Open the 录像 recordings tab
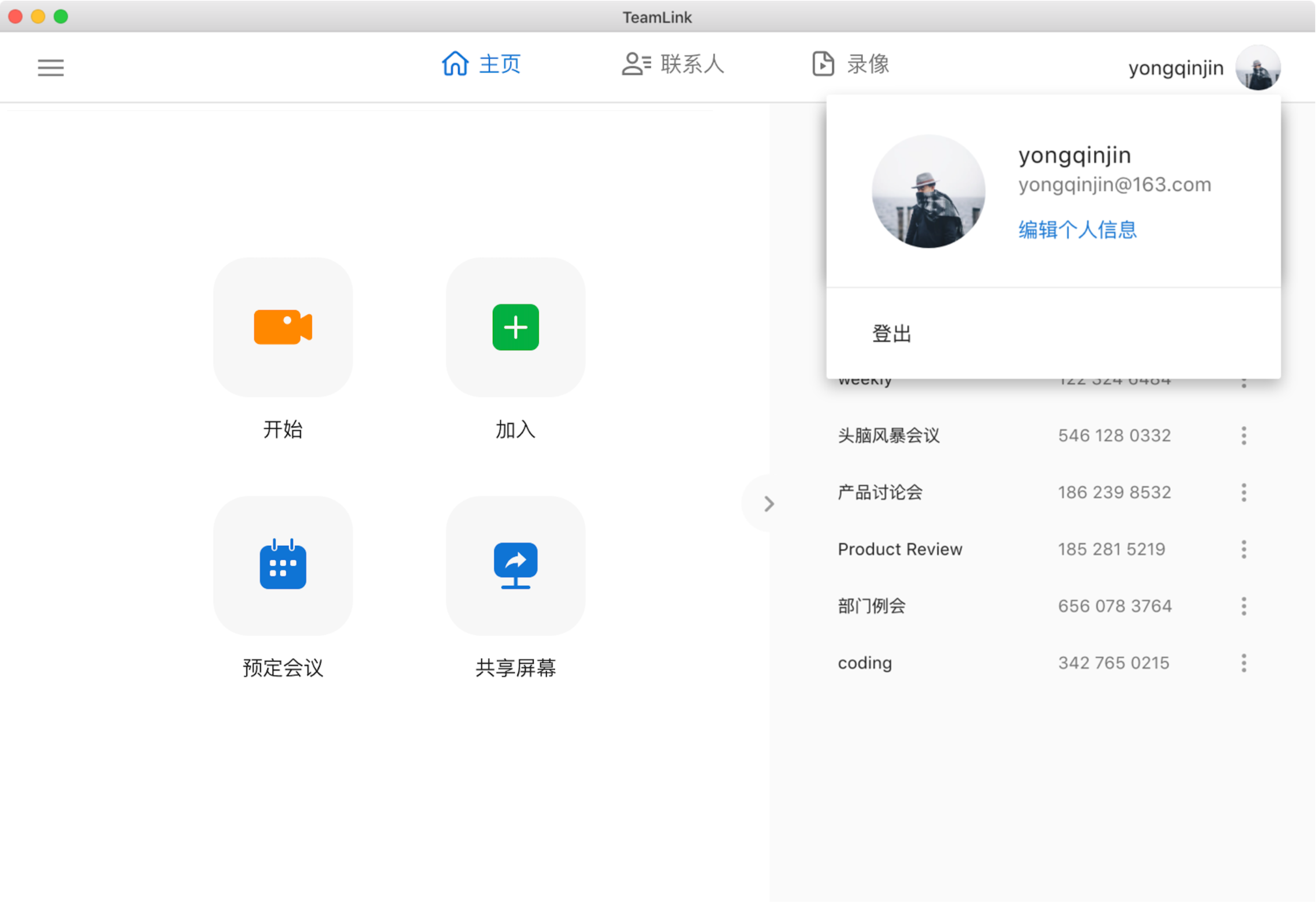Image resolution: width=1316 pixels, height=902 pixels. 851,64
